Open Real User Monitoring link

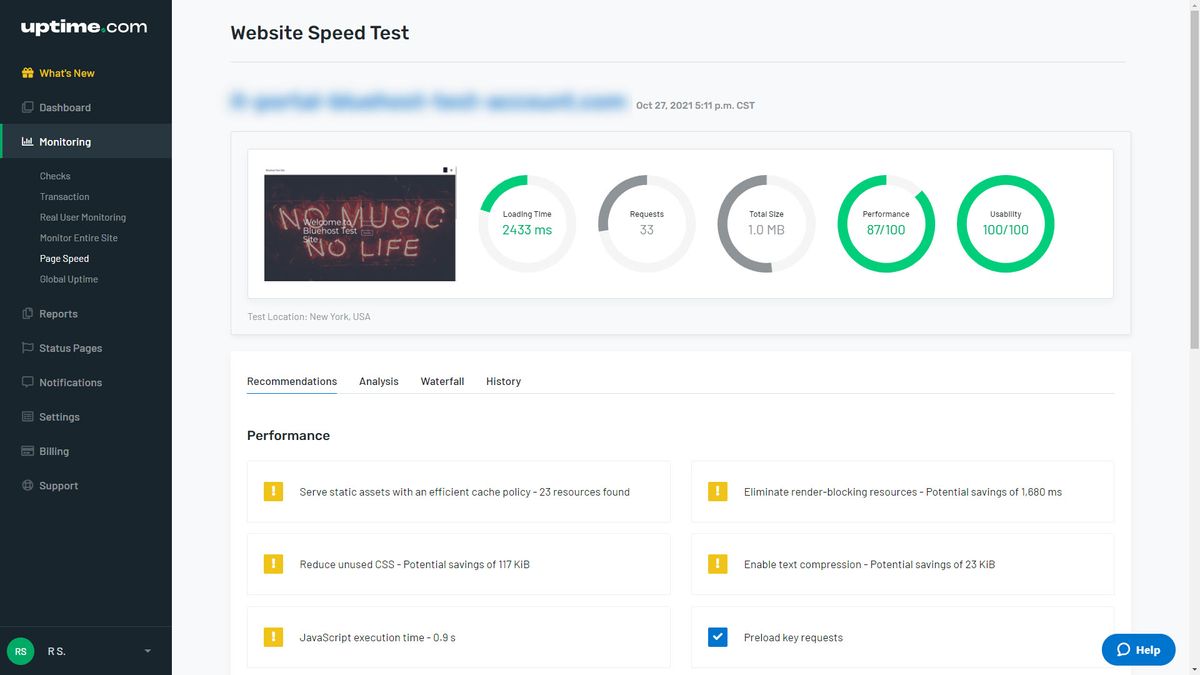82,217
